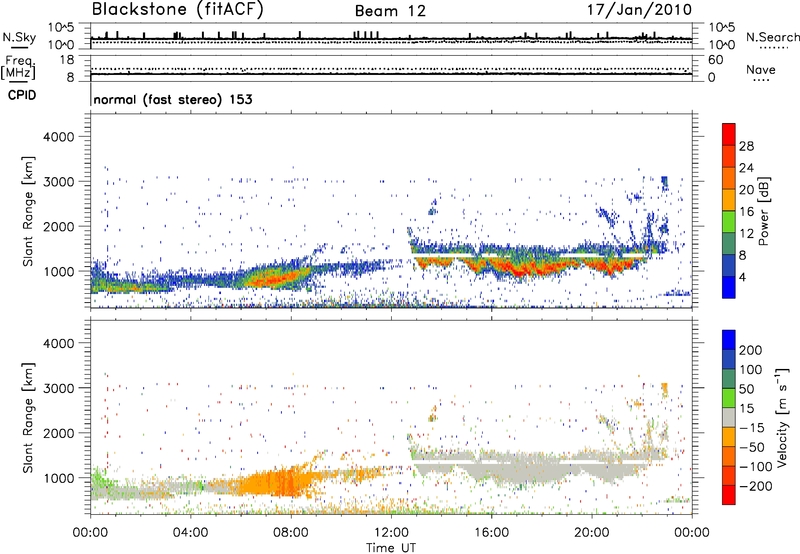This screenshot has width=800, height=554.
Task: Click the "04:00" time tick label
Action: [190, 533]
